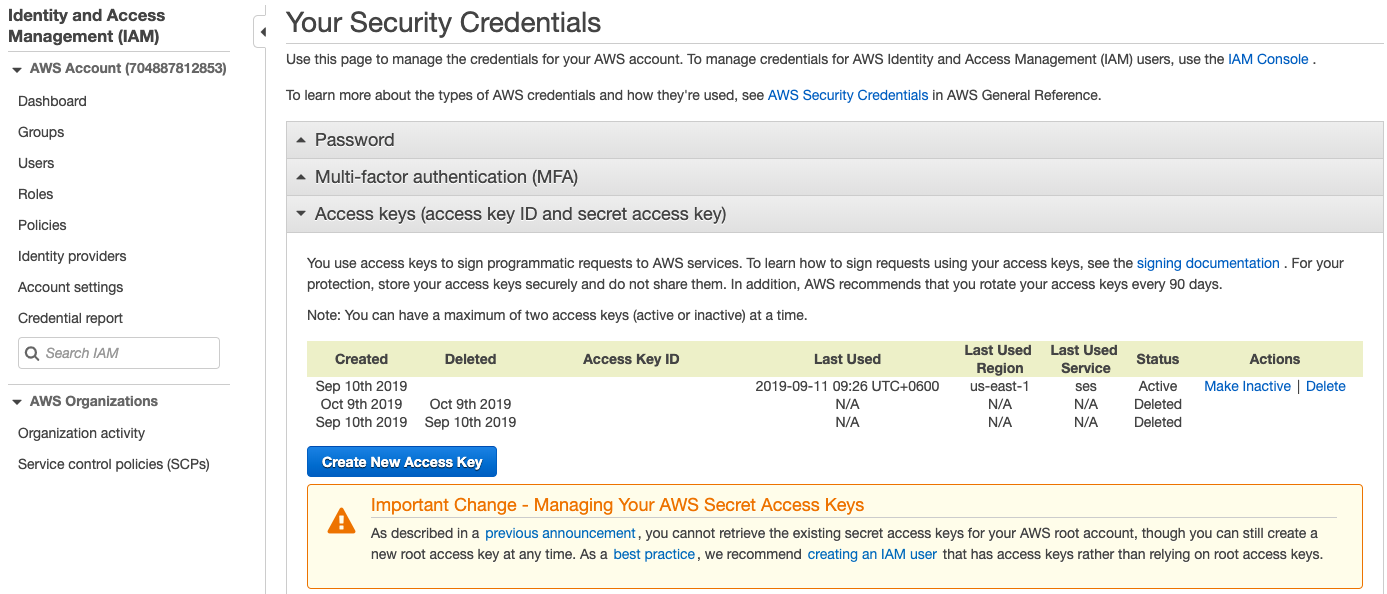1387x594 pixels.
Task: Open the IAM Console link
Action: click(x=1267, y=59)
